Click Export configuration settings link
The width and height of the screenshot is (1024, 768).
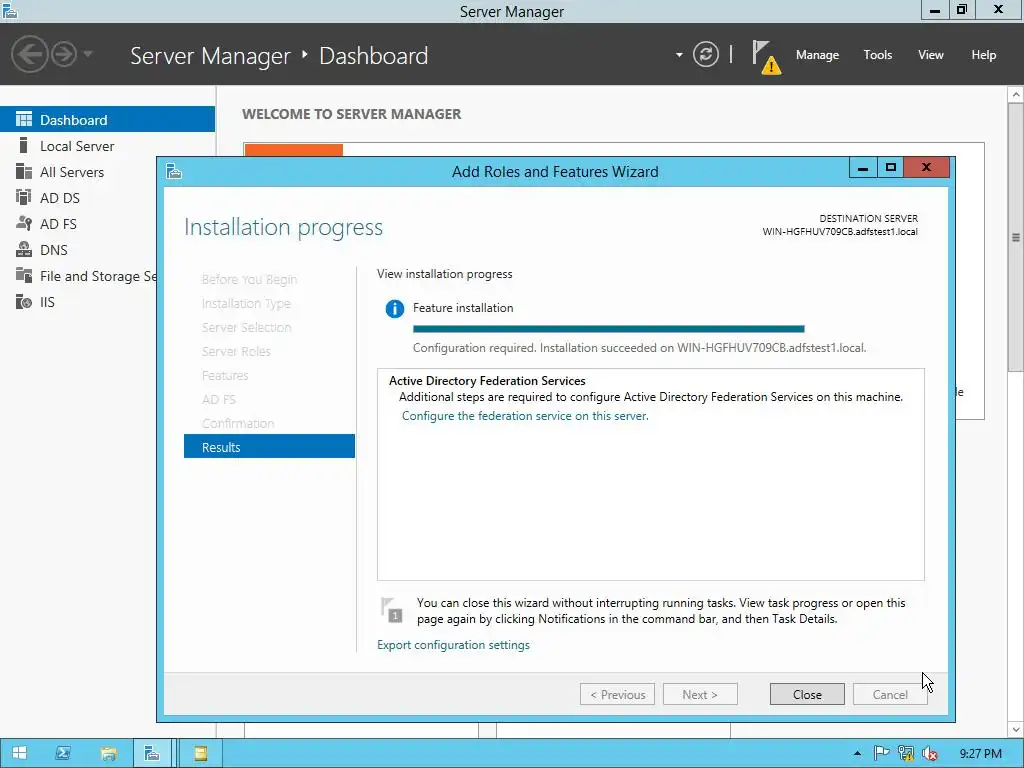pos(453,645)
